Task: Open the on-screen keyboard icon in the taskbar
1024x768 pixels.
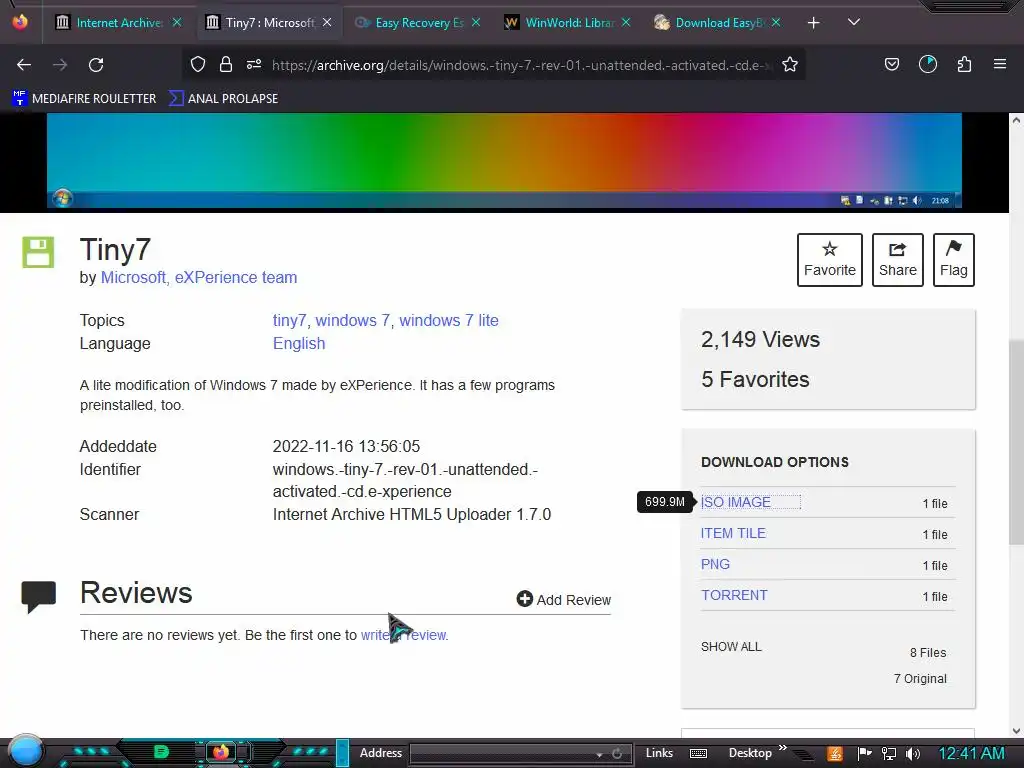Action: 698,754
